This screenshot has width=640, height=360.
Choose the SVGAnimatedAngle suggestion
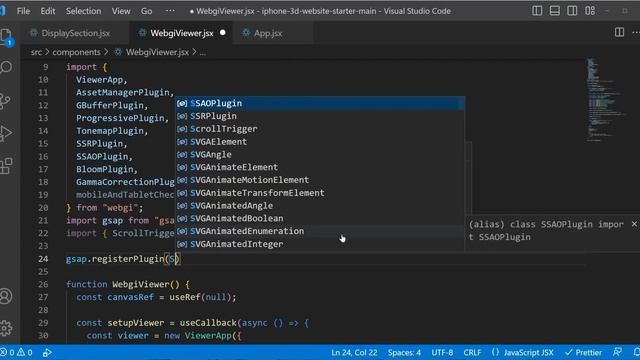pyautogui.click(x=320, y=205)
